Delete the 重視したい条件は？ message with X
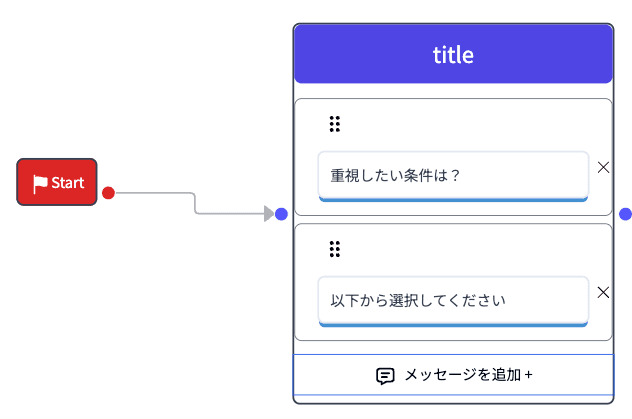Viewport: 632px width, 419px height. click(603, 168)
